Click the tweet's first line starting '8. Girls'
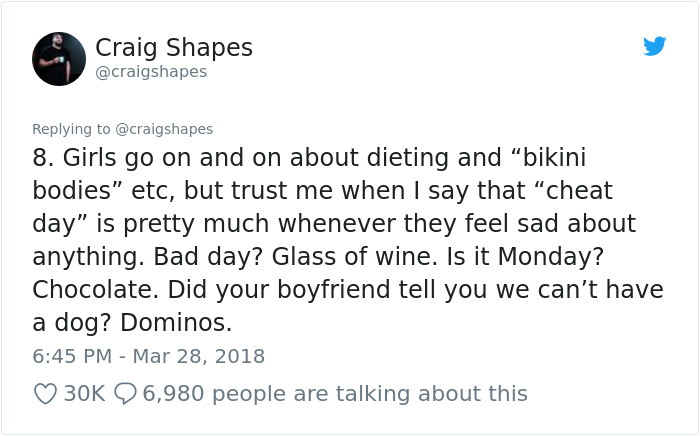700x436 pixels. pos(309,158)
